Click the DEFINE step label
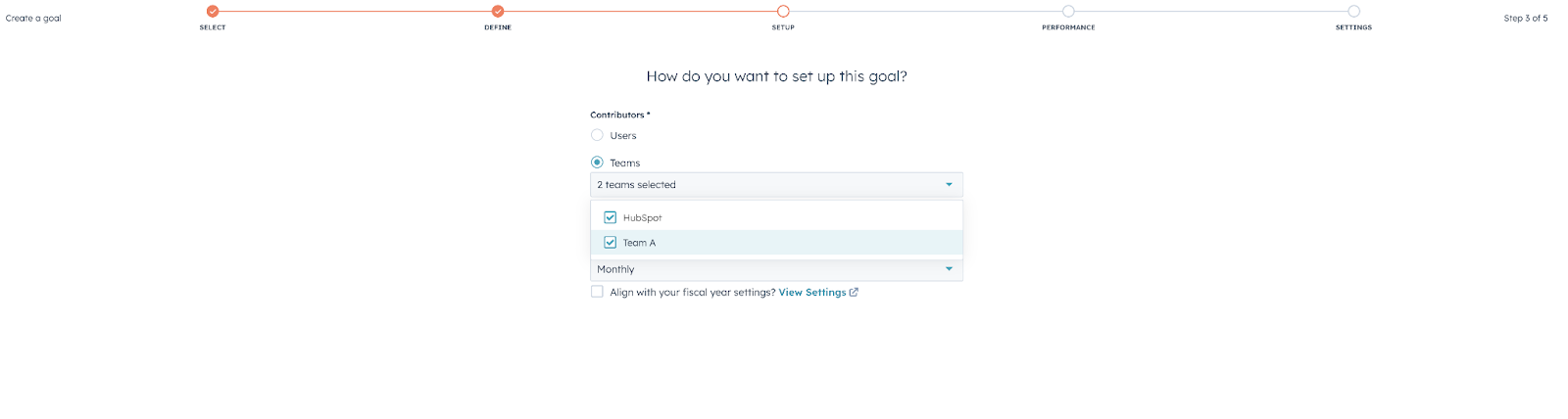 (x=498, y=27)
